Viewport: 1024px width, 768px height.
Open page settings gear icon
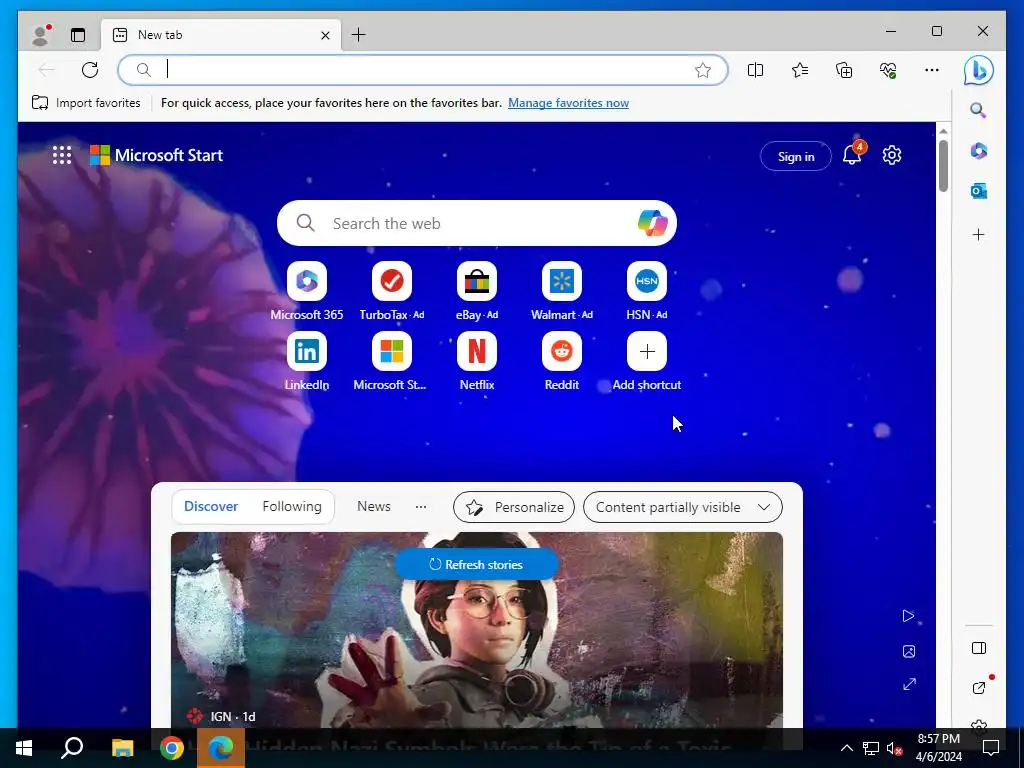[x=892, y=155]
